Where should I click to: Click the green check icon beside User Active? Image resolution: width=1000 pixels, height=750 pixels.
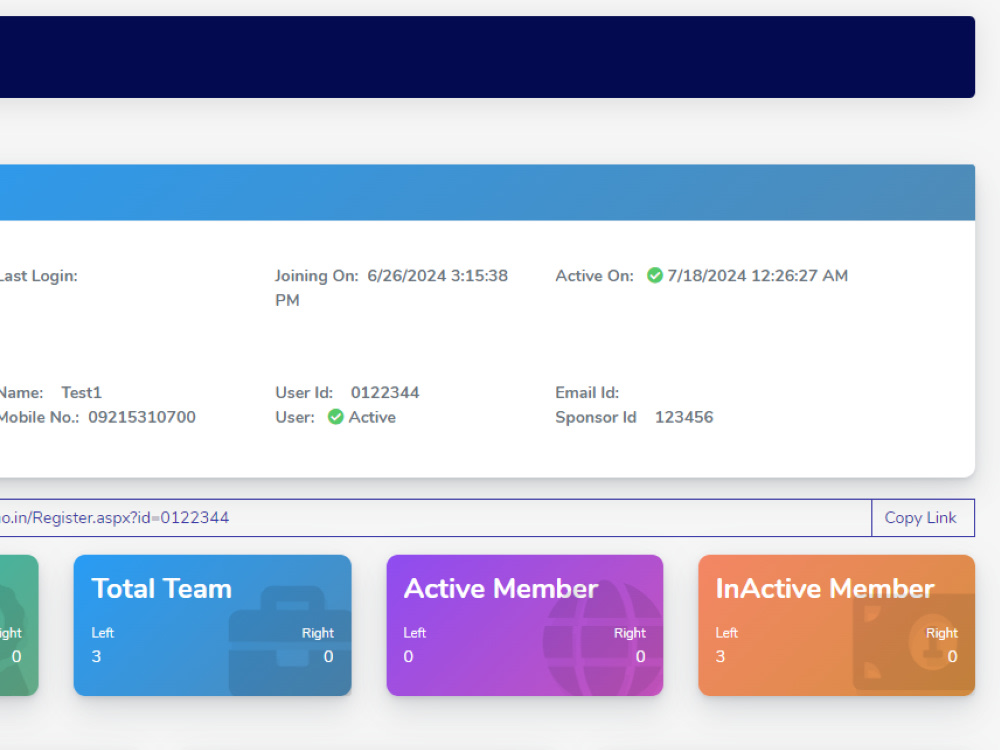[x=335, y=417]
